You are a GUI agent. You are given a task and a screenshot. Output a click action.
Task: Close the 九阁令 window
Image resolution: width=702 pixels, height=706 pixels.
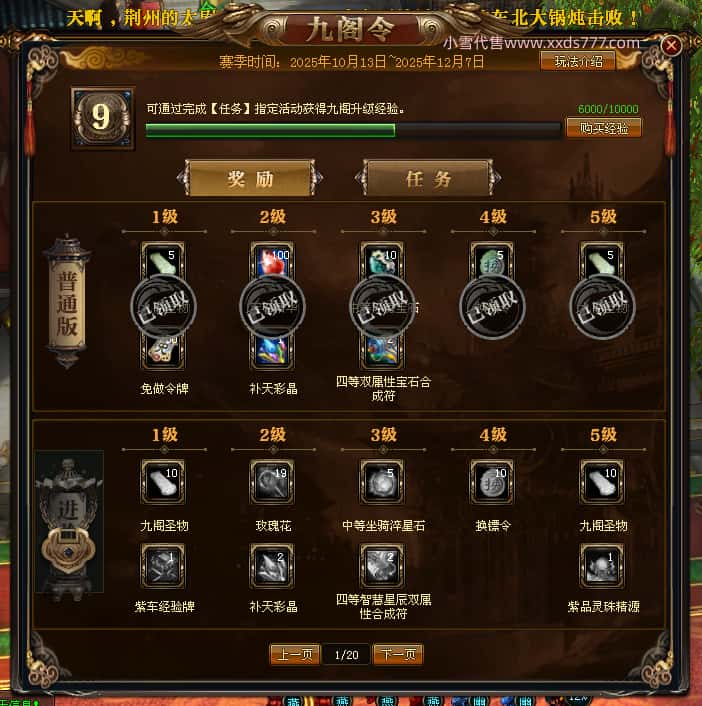670,45
